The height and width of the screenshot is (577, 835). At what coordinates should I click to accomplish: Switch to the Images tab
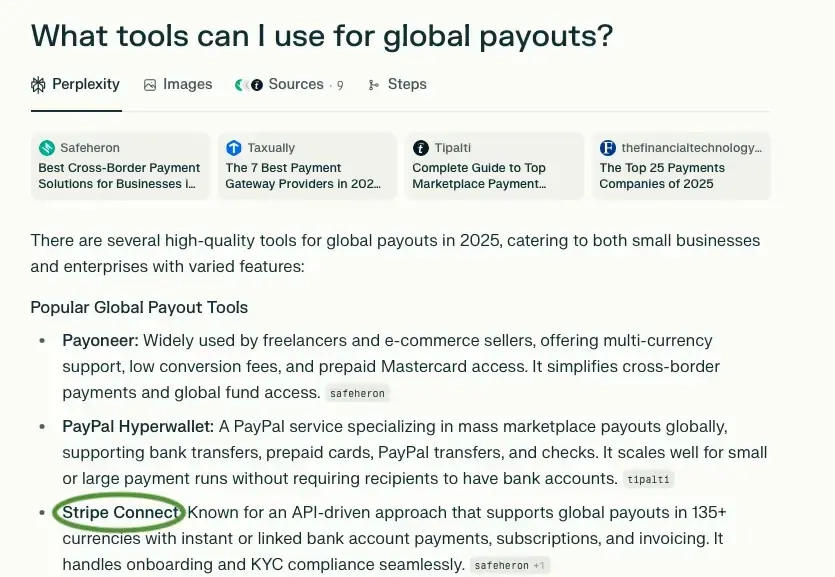[x=178, y=85]
